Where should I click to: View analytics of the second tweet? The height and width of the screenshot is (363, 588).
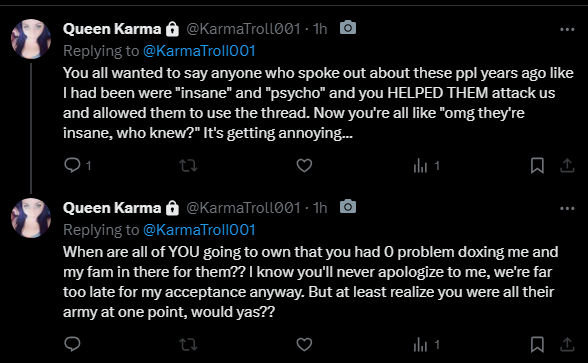click(x=421, y=344)
